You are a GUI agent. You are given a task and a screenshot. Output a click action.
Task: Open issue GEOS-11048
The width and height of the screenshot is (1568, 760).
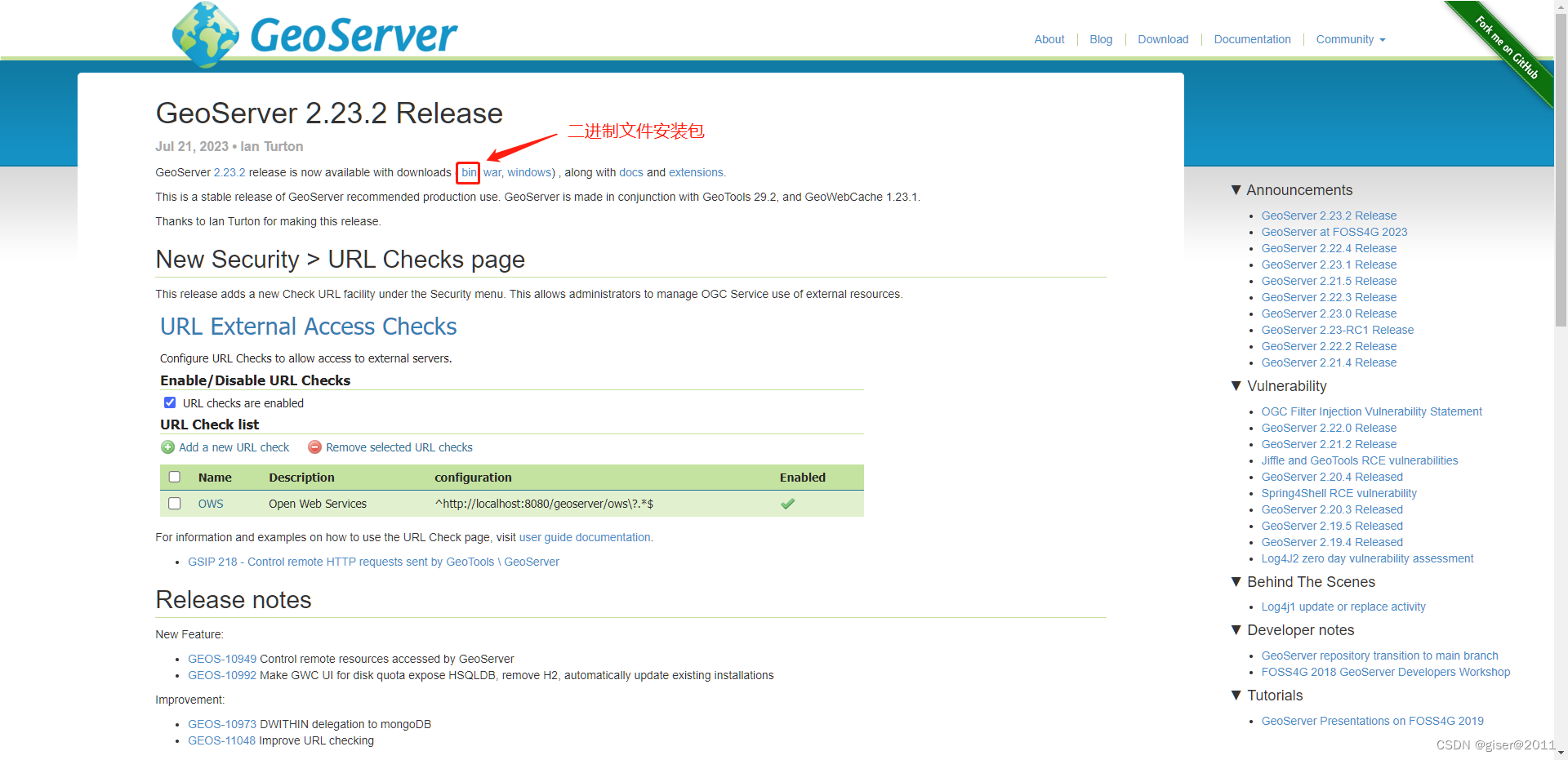pos(222,740)
